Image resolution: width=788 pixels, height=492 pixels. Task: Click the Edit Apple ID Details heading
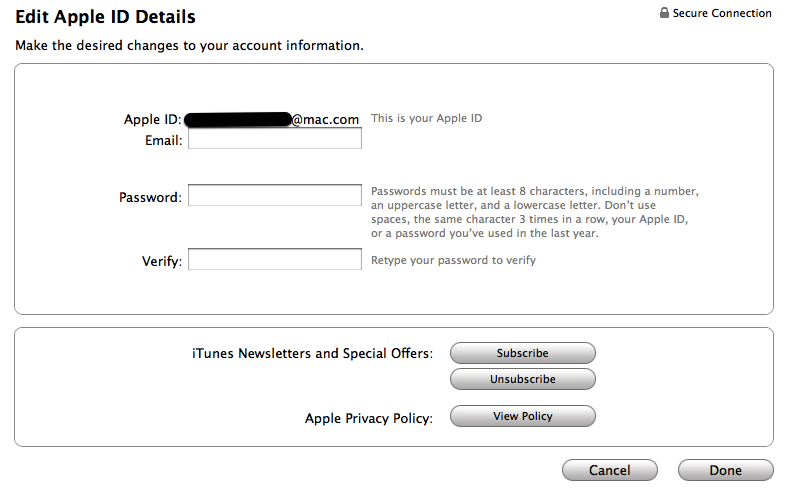tap(105, 17)
